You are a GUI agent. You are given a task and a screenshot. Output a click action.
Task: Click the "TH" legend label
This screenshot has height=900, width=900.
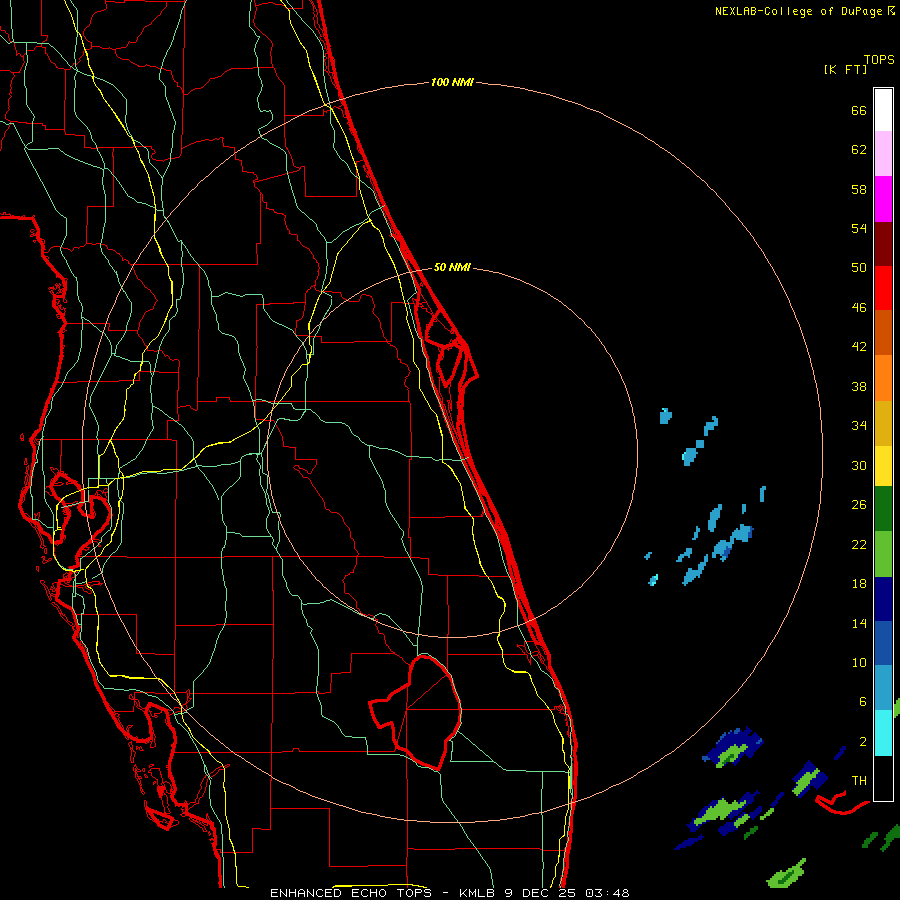point(859,780)
